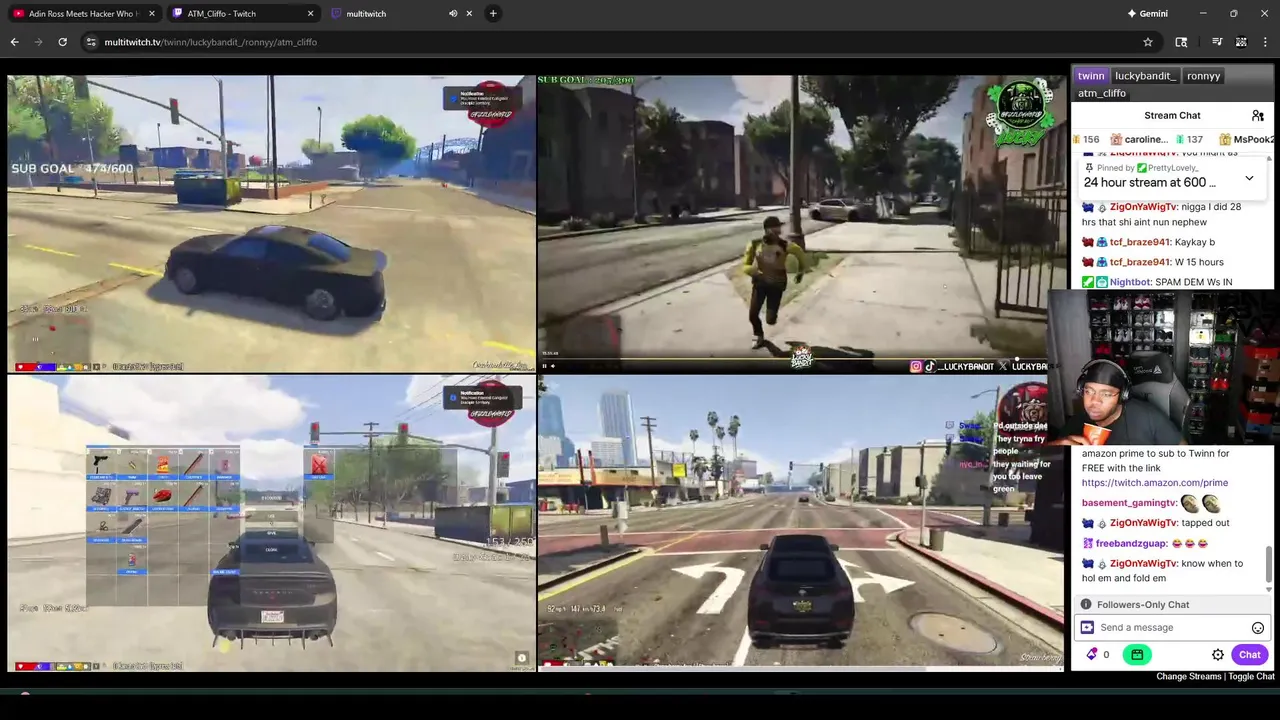The width and height of the screenshot is (1280, 720).
Task: Bookmark this page with the star icon
Action: coord(1148,42)
